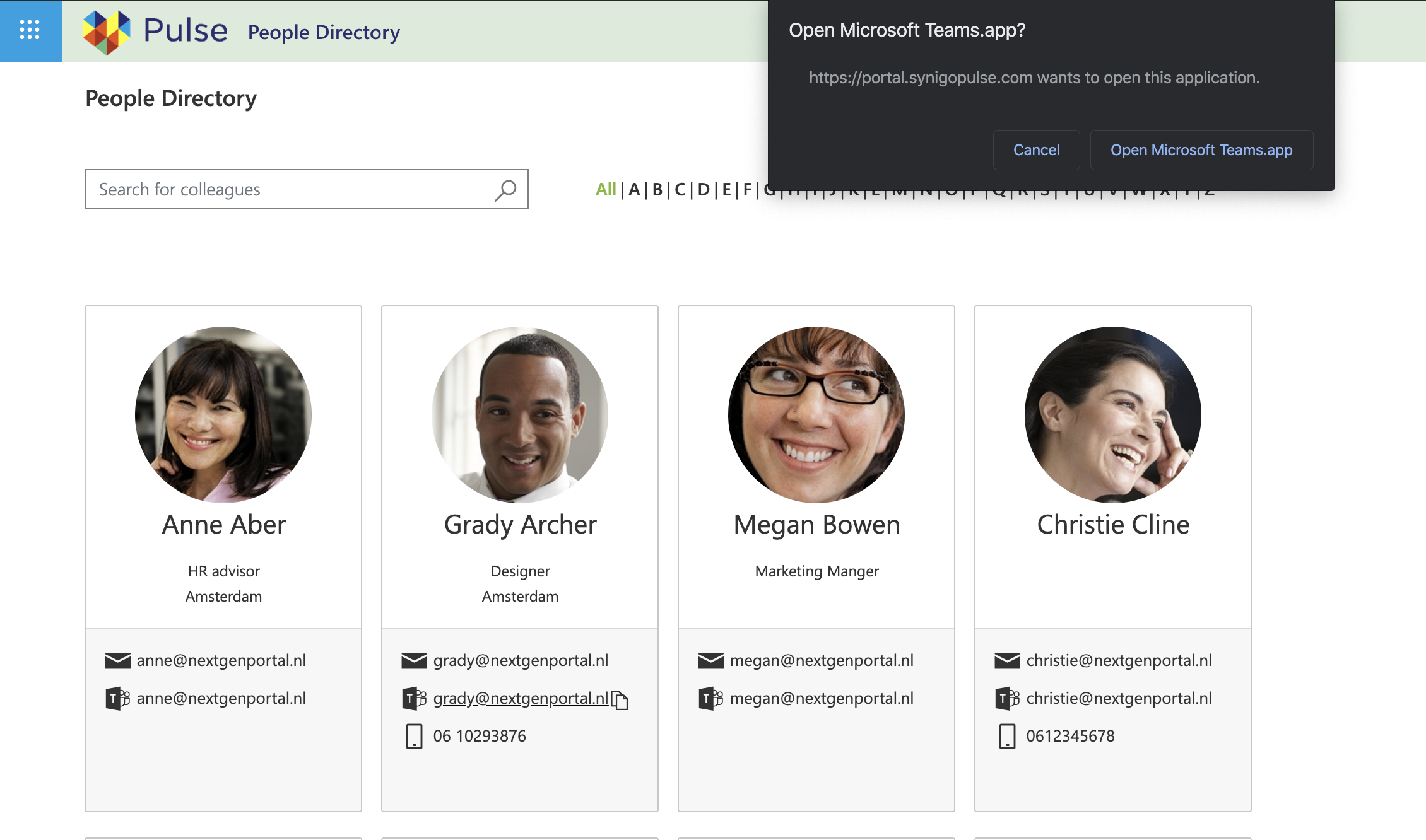
Task: Click Anne Aber's mail envelope icon
Action: pos(117,660)
